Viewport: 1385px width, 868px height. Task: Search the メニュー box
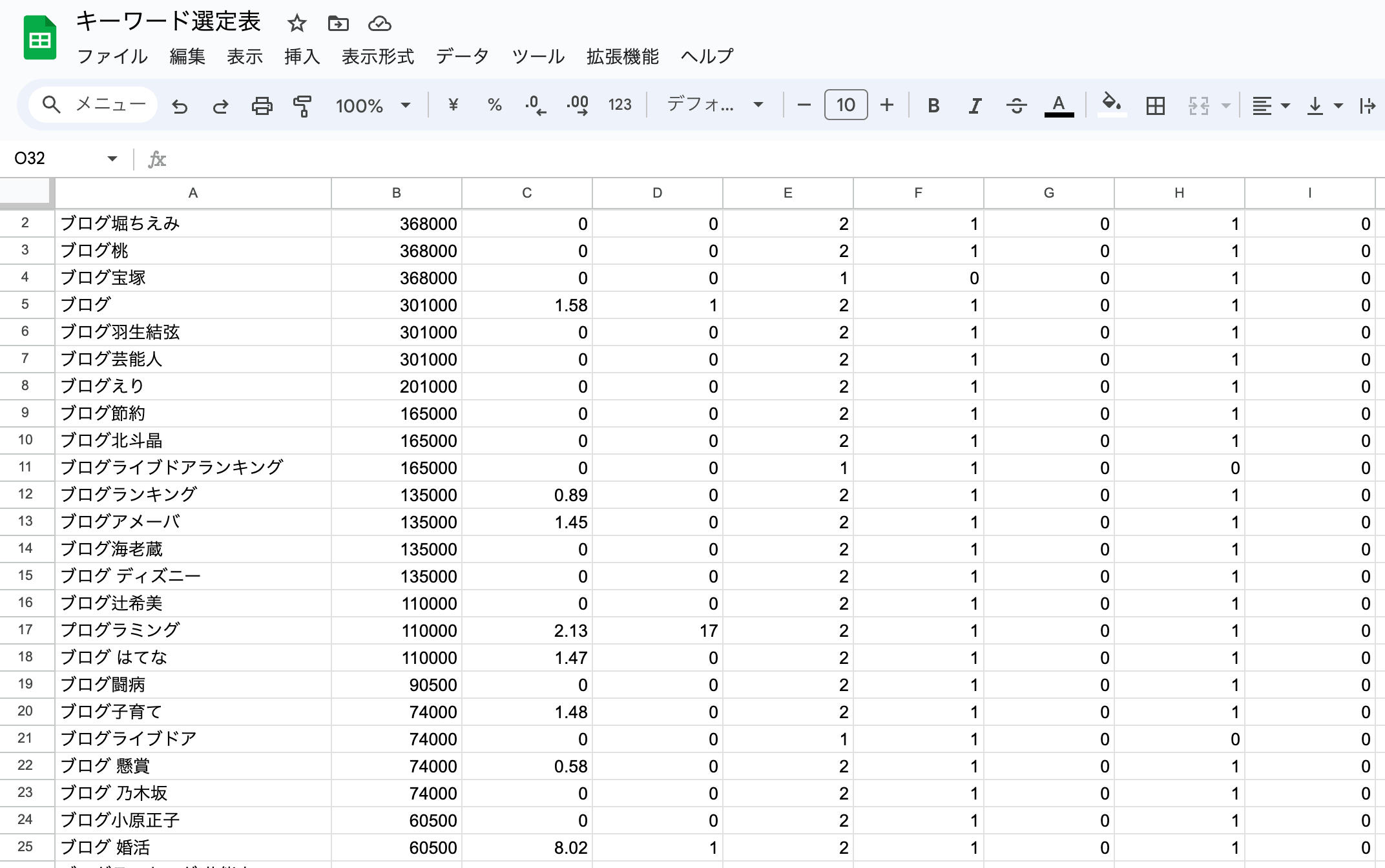[x=94, y=104]
